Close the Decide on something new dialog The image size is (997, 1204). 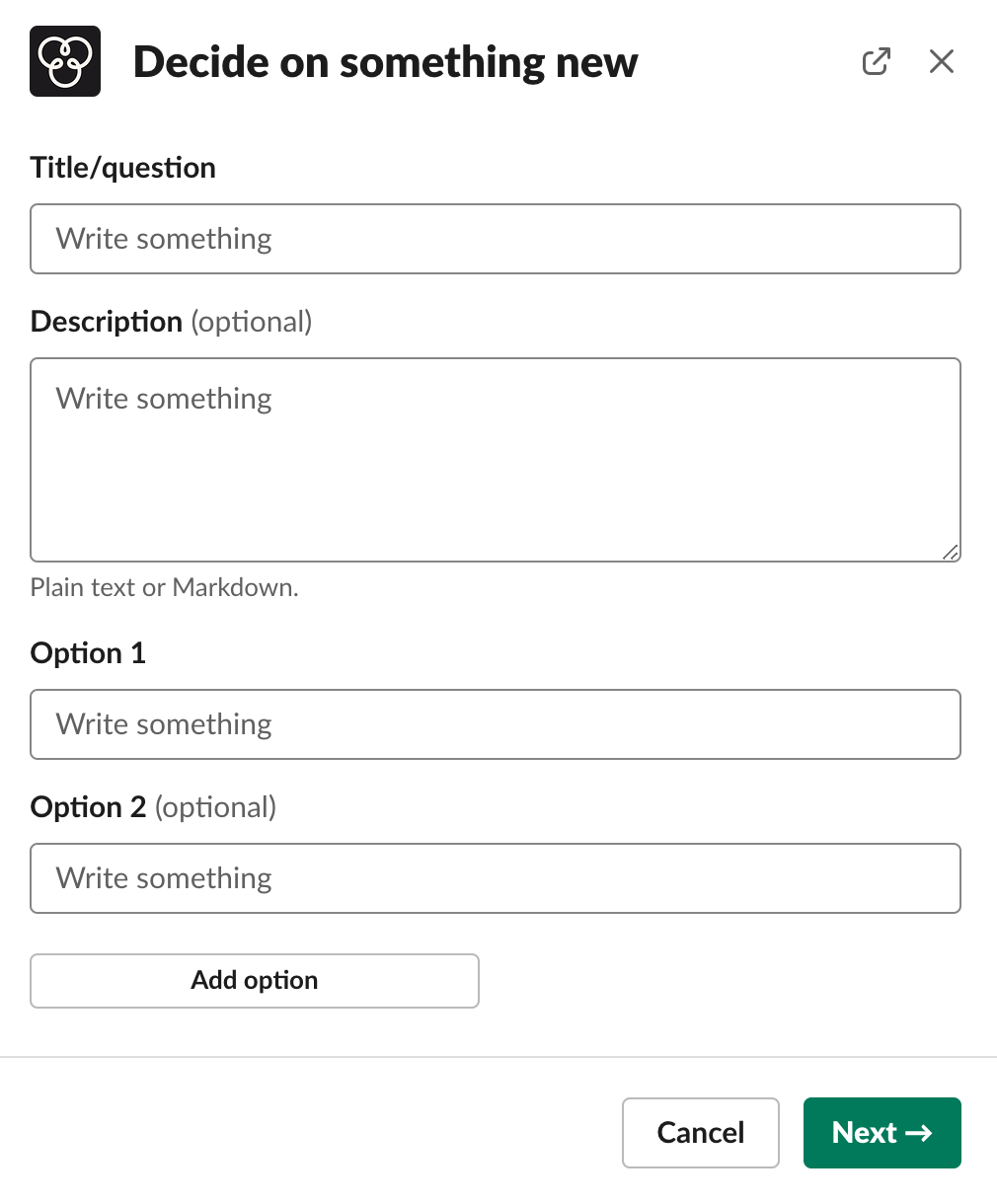[x=941, y=61]
